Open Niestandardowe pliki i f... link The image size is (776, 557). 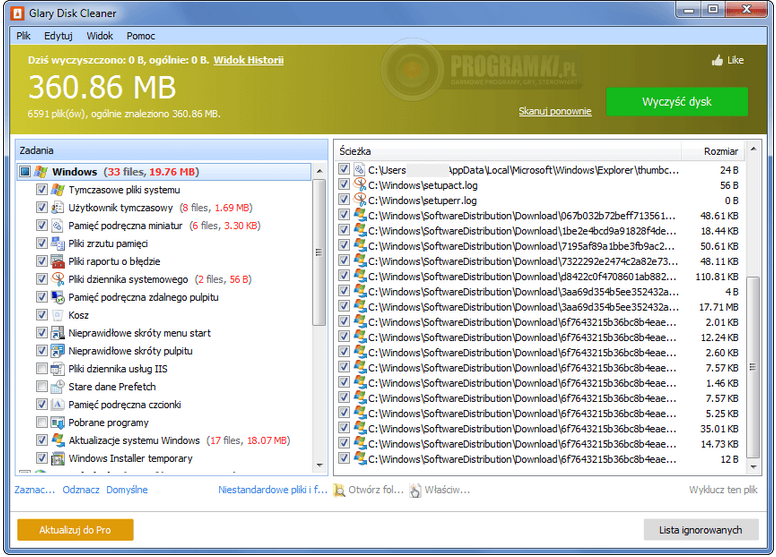click(273, 490)
